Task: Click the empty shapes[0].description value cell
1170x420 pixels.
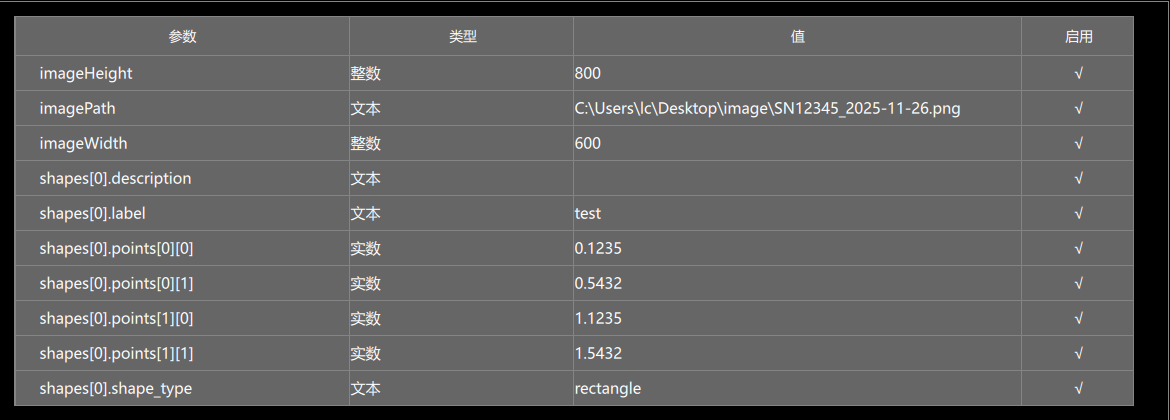Action: tap(797, 178)
